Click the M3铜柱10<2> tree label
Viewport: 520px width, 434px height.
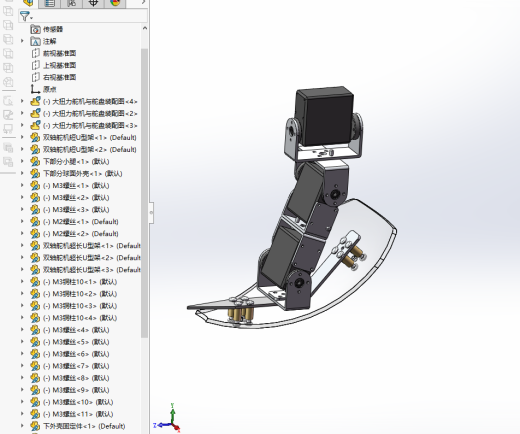80,294
